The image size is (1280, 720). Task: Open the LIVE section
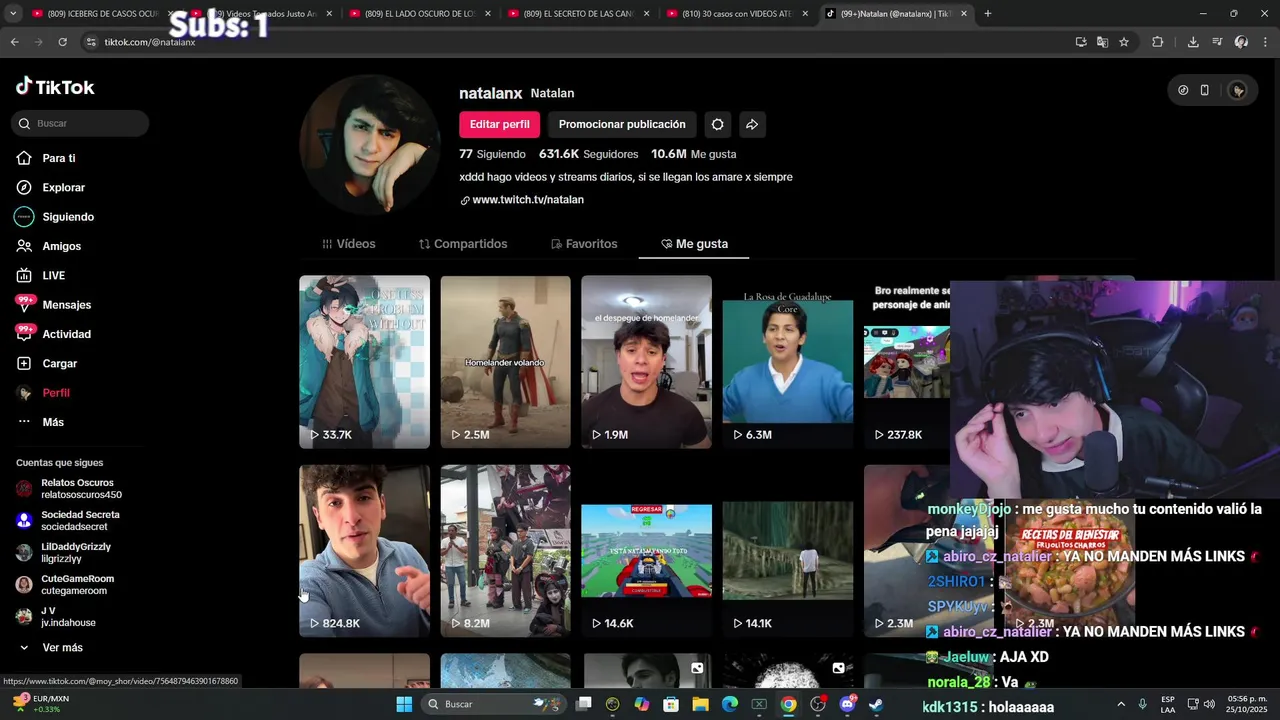(53, 276)
